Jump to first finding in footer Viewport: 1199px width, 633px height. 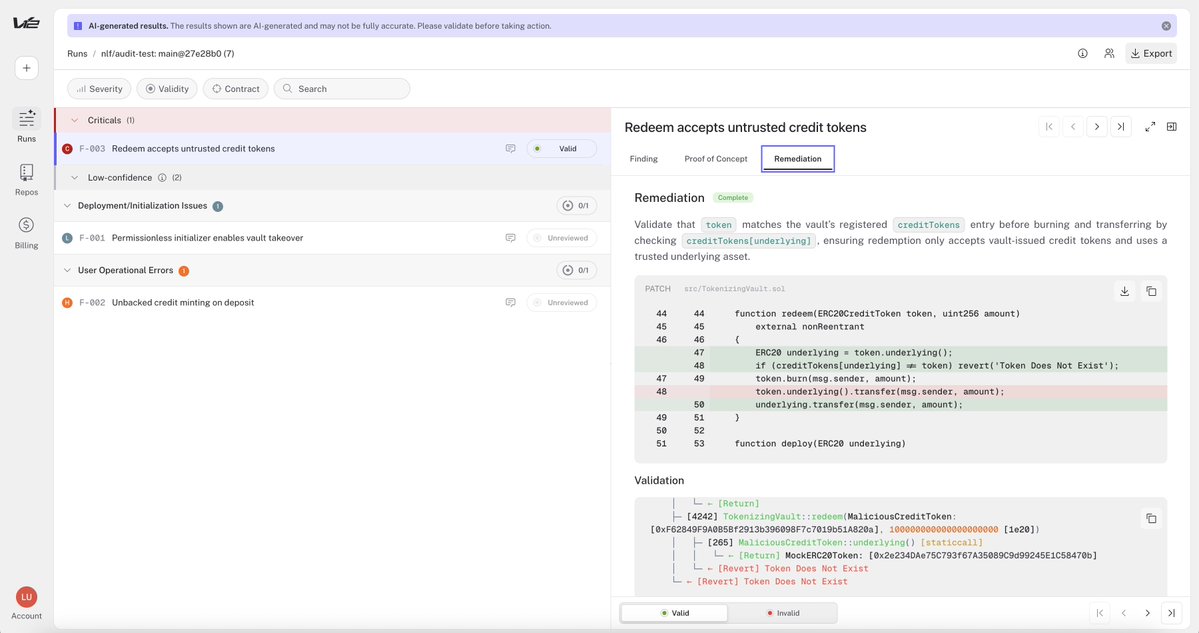(1100, 613)
